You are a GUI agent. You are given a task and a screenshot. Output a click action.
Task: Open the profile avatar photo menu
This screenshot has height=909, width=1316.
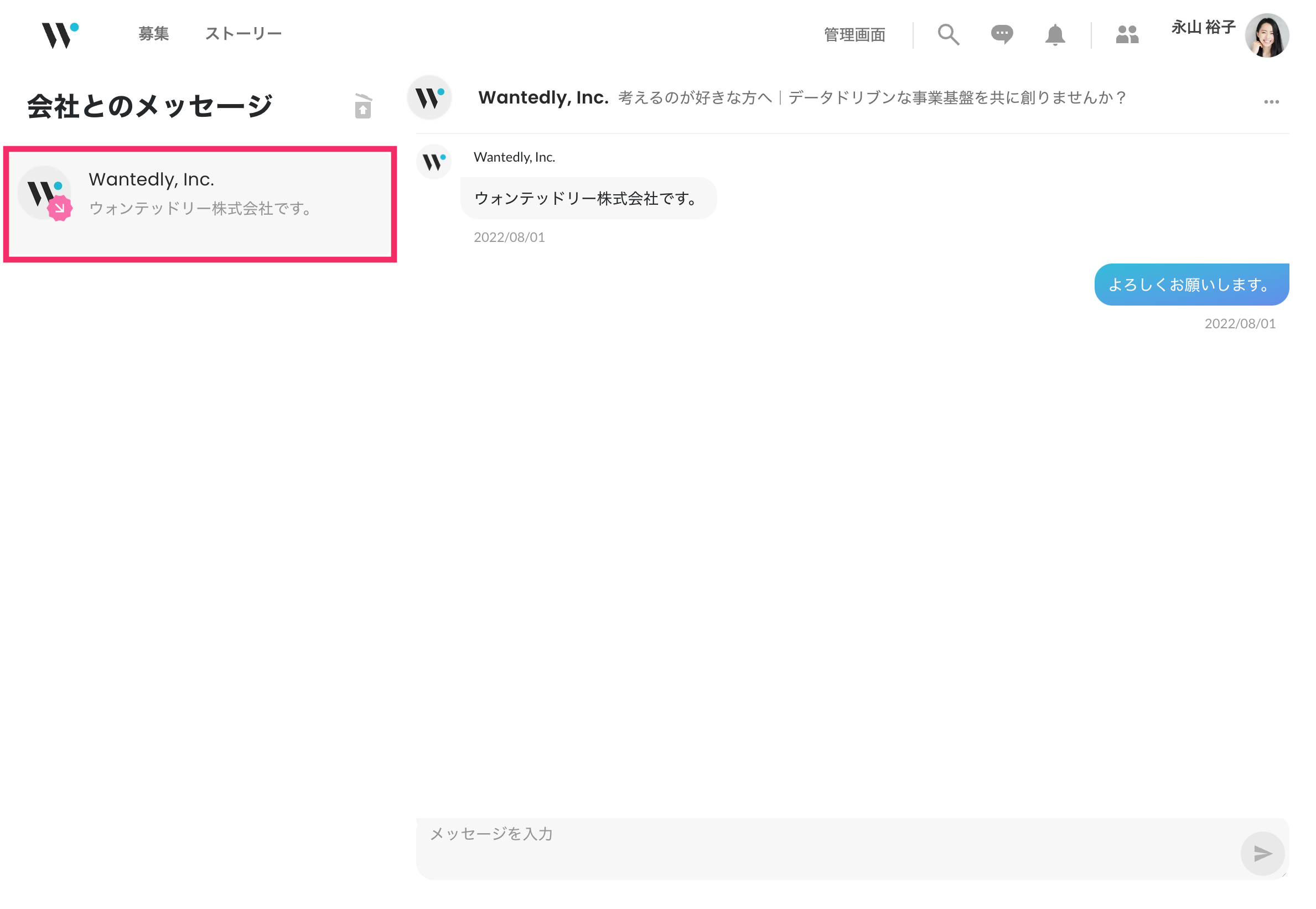coord(1267,35)
